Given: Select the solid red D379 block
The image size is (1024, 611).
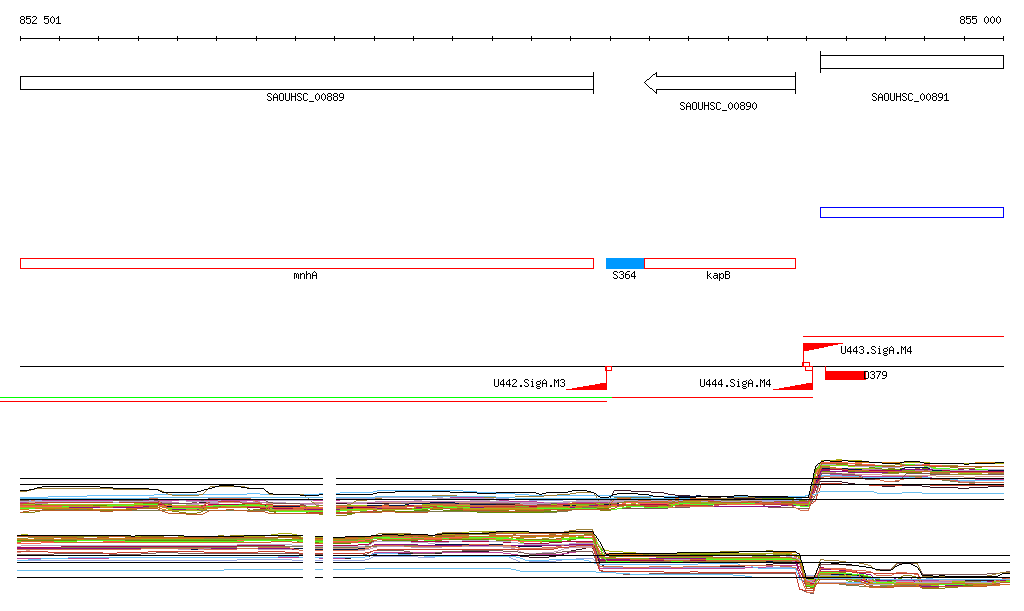Looking at the screenshot, I should coord(845,375).
